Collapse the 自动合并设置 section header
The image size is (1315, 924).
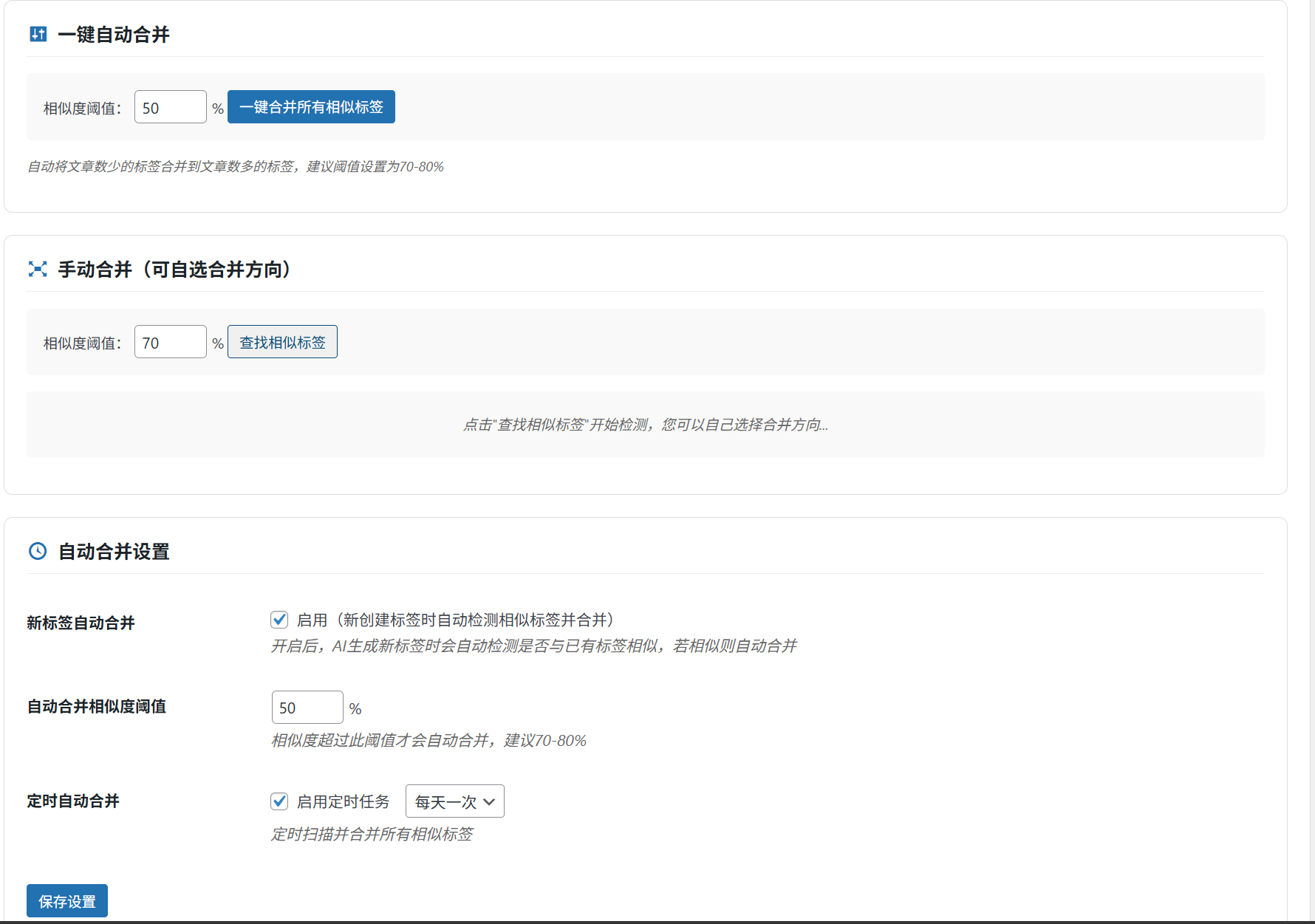[x=114, y=551]
